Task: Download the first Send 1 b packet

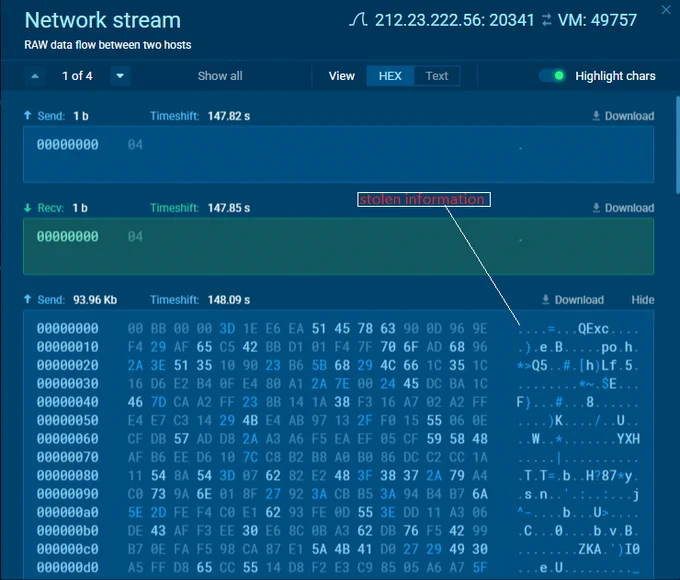Action: click(623, 116)
